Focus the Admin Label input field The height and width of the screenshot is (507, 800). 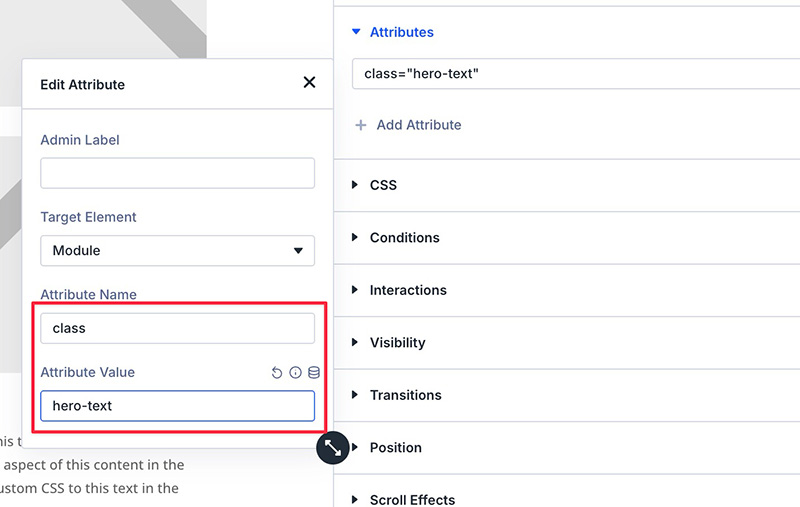click(x=177, y=173)
